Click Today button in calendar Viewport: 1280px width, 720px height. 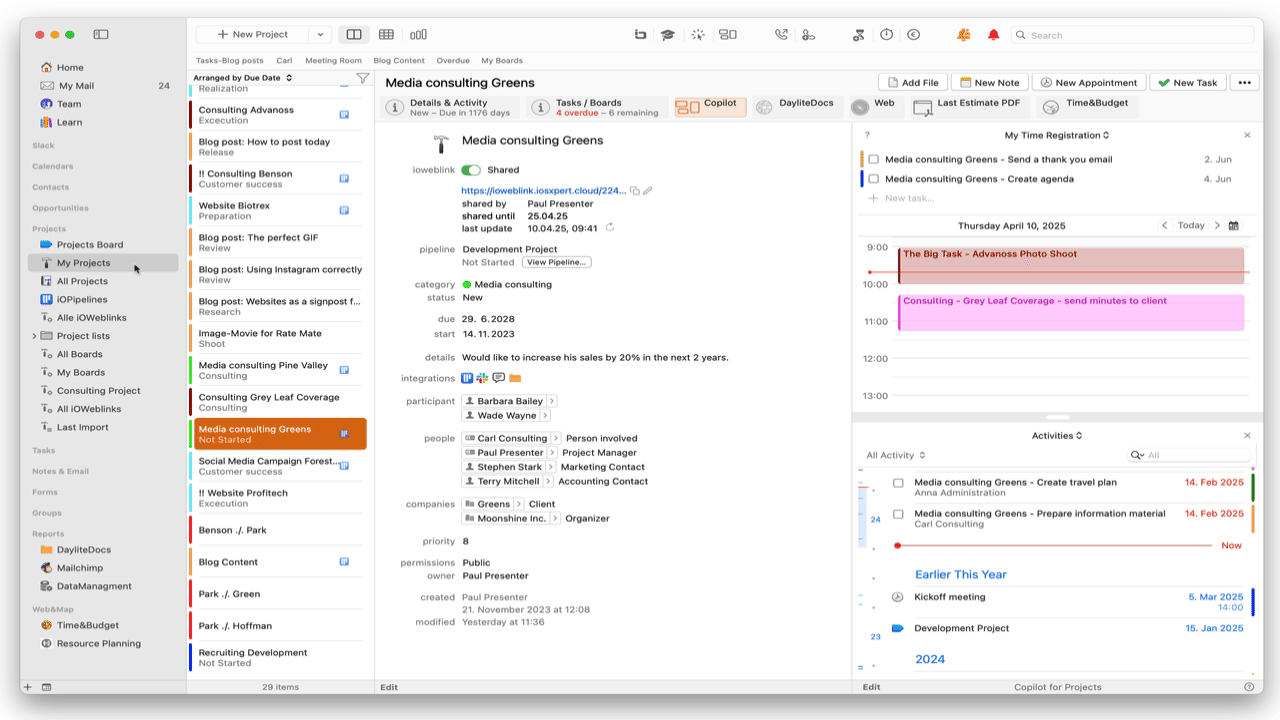(x=1191, y=226)
